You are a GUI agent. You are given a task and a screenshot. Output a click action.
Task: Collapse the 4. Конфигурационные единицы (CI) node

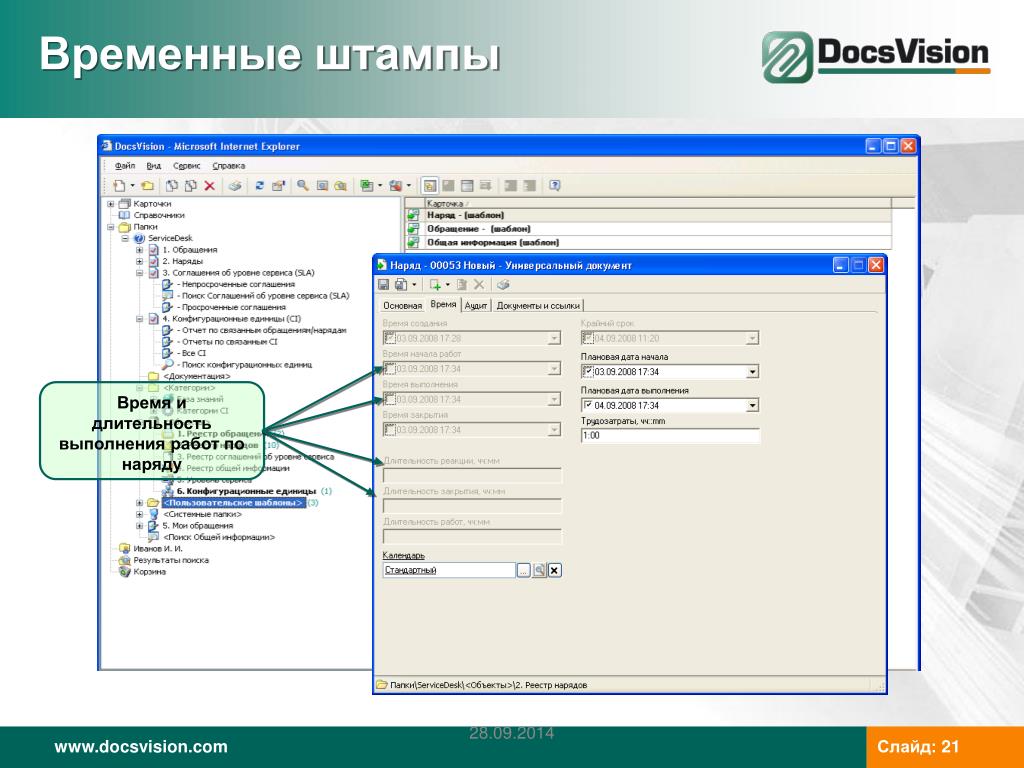pos(139,319)
